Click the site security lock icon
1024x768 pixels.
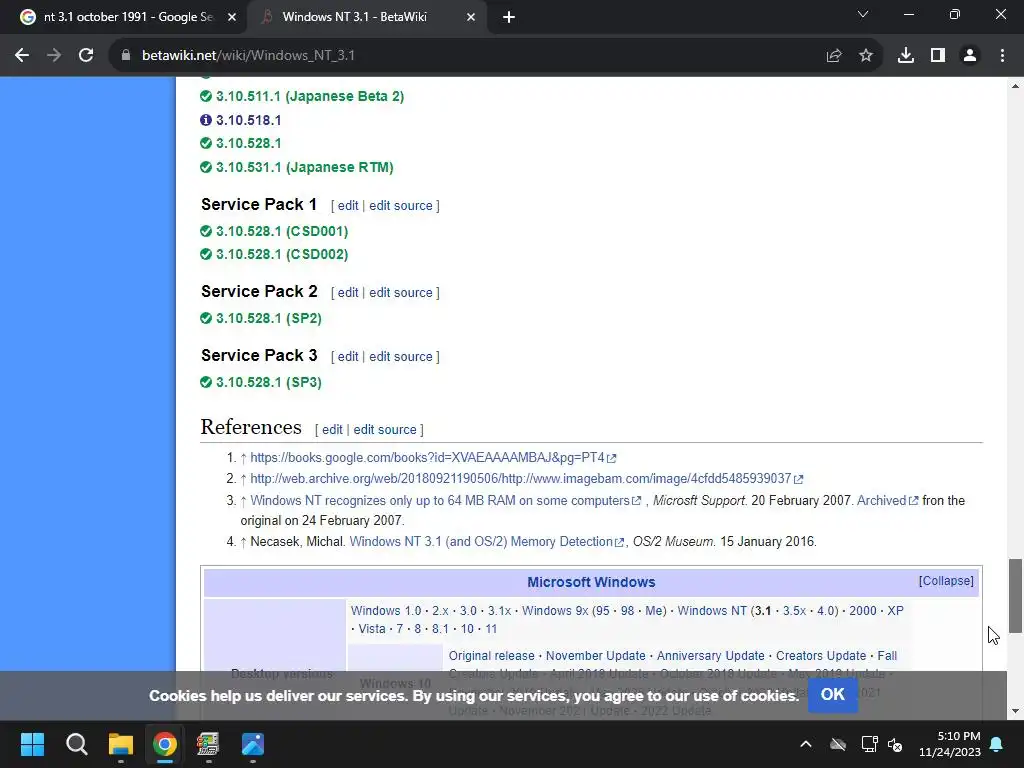click(x=125, y=56)
